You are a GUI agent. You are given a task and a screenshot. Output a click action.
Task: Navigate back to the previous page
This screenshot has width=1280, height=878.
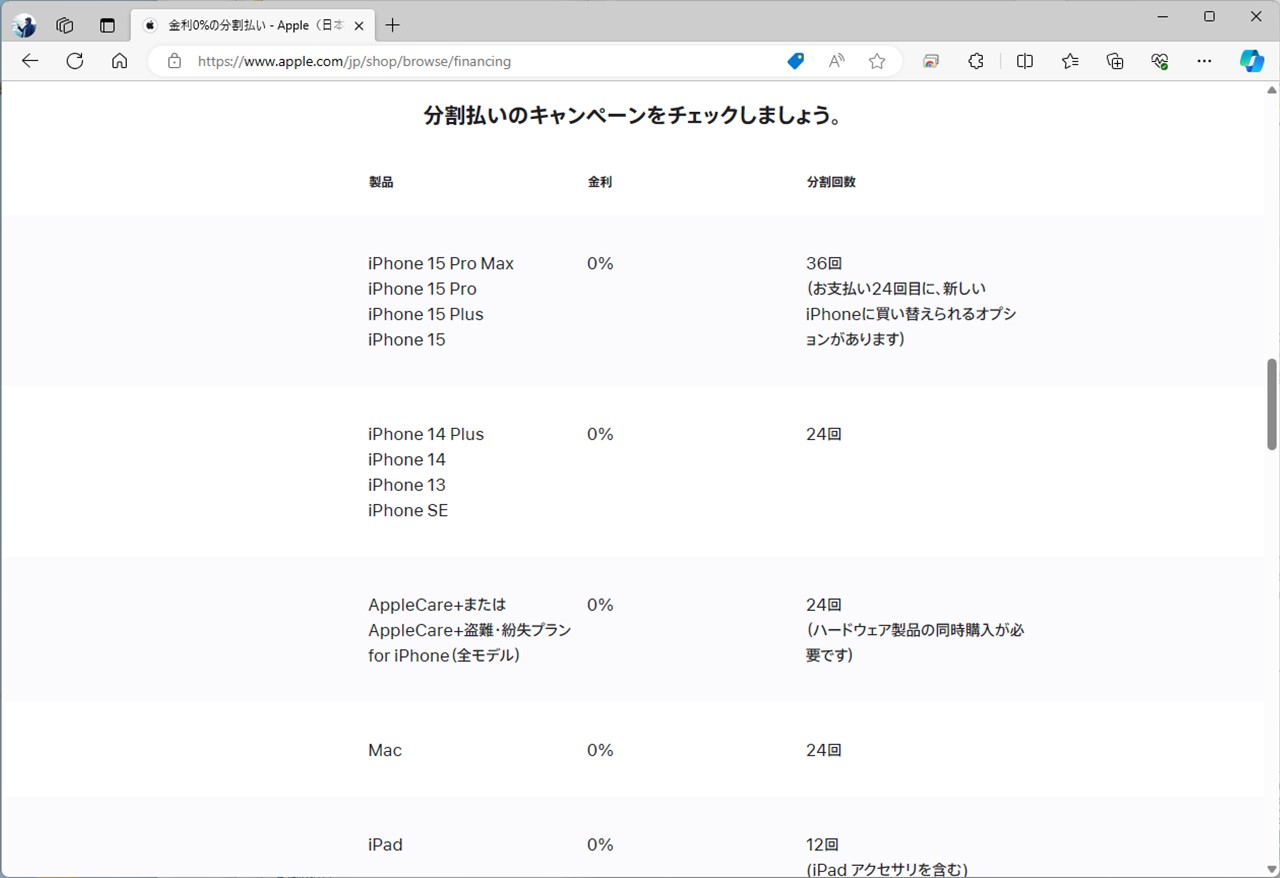click(x=29, y=61)
